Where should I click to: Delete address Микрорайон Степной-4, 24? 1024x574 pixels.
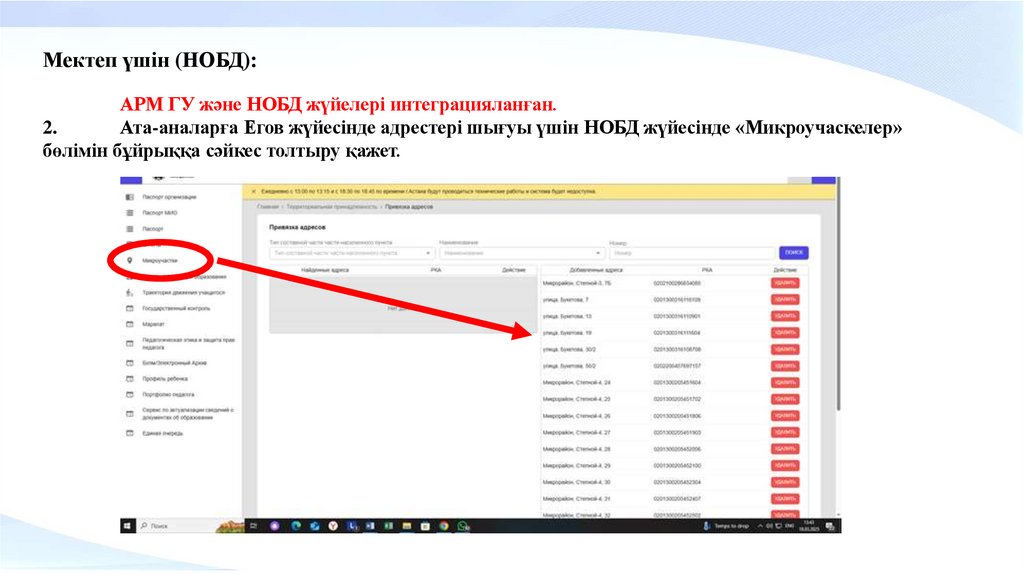point(784,383)
